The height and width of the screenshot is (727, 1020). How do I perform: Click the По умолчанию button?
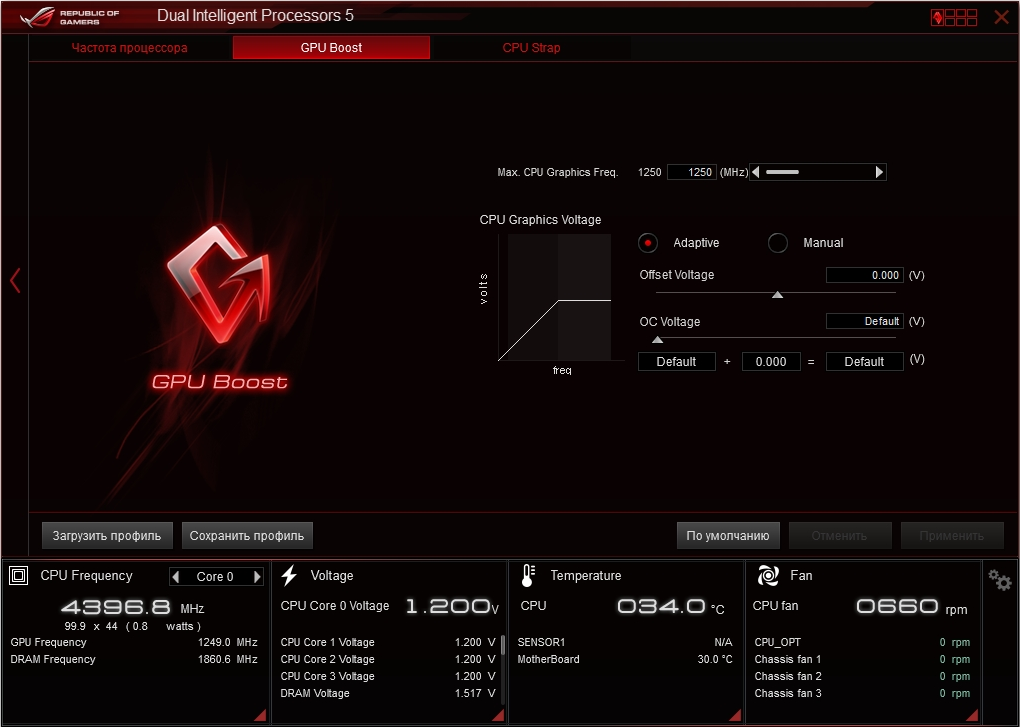click(728, 536)
